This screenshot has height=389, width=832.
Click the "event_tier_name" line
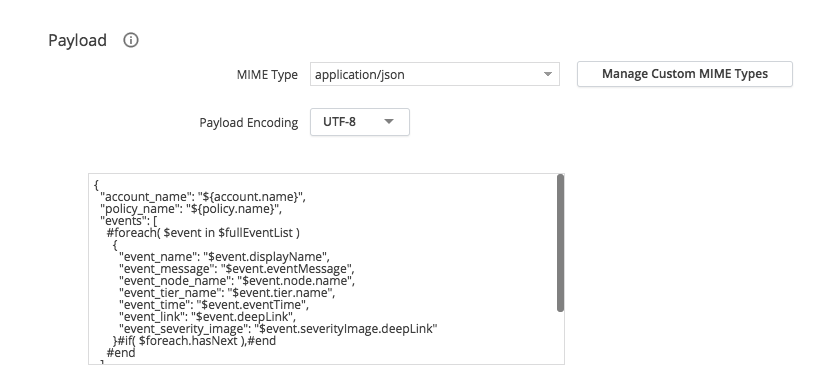point(227,293)
